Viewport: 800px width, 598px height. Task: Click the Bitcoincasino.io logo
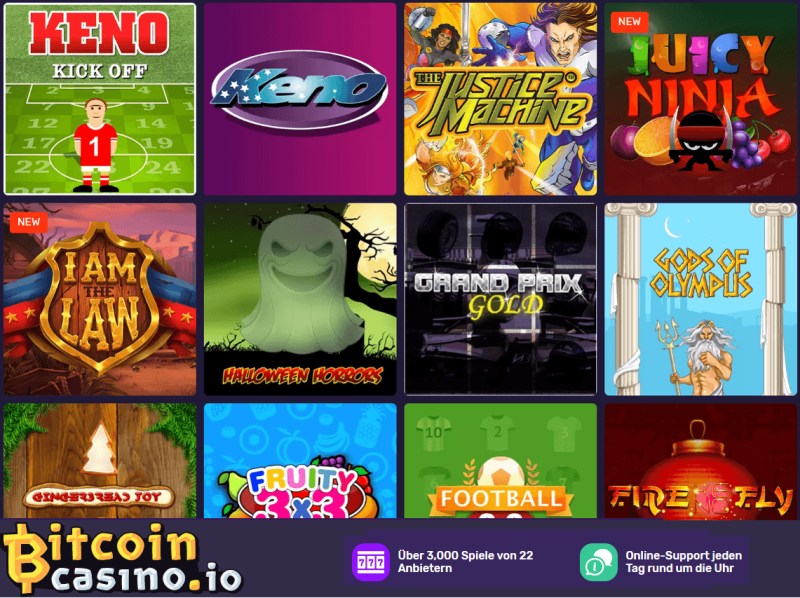tap(122, 559)
